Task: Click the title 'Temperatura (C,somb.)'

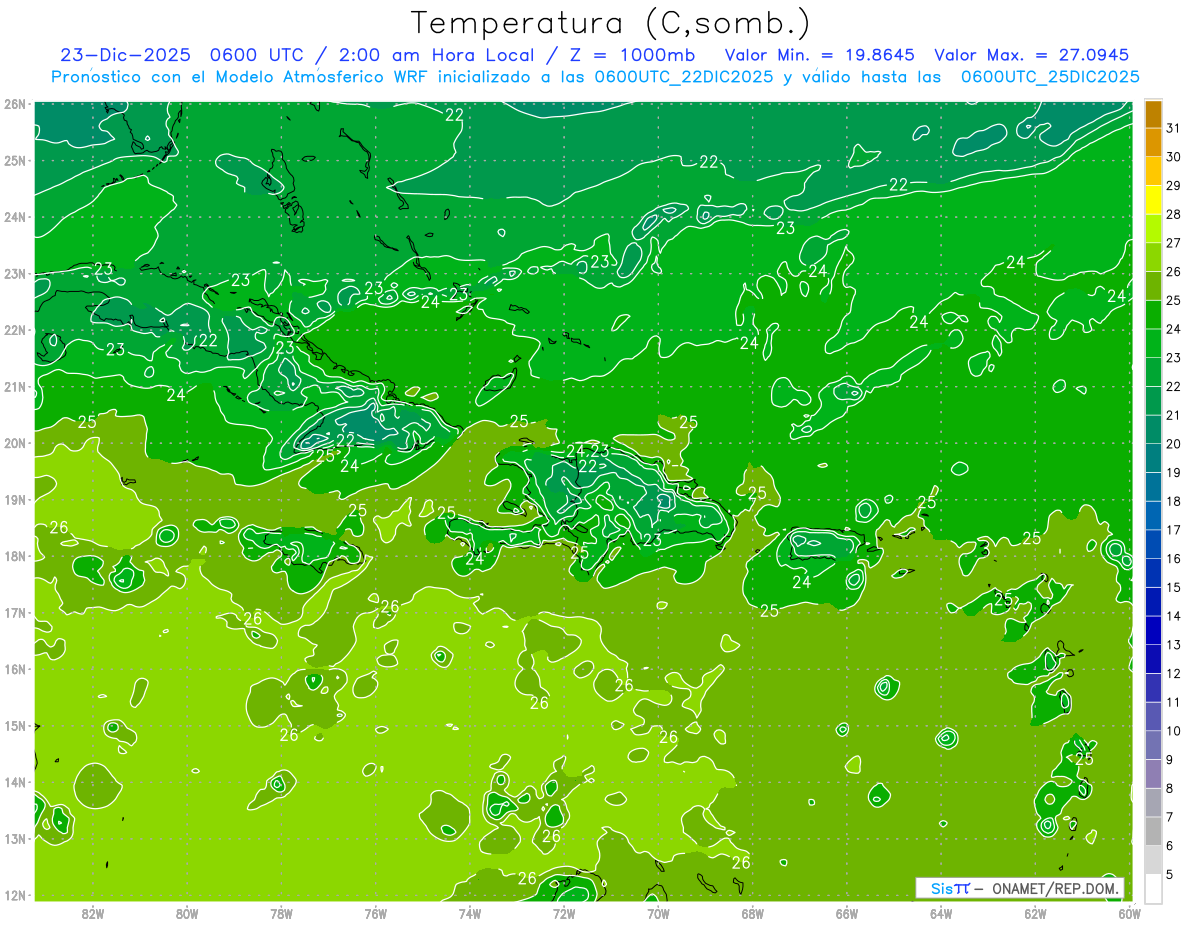Action: coord(611,23)
